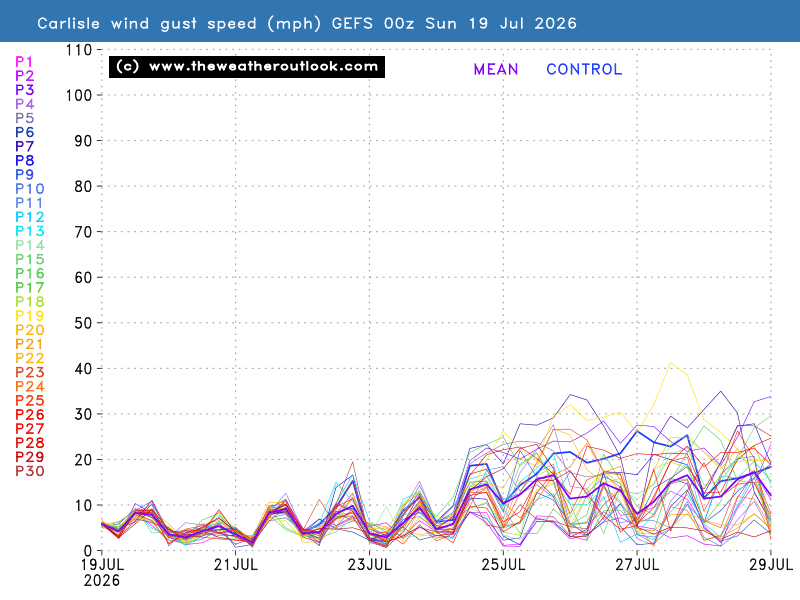Click the P26 legend label

pos(30,415)
